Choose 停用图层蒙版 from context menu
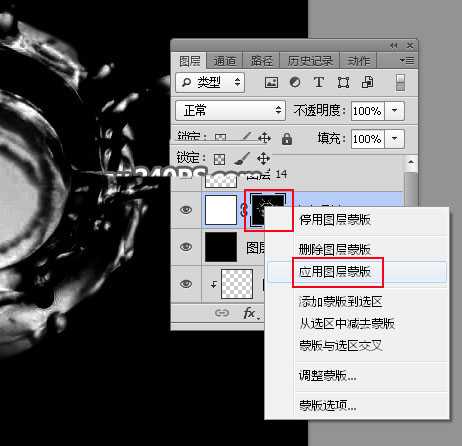The height and width of the screenshot is (446, 462). [x=357, y=220]
